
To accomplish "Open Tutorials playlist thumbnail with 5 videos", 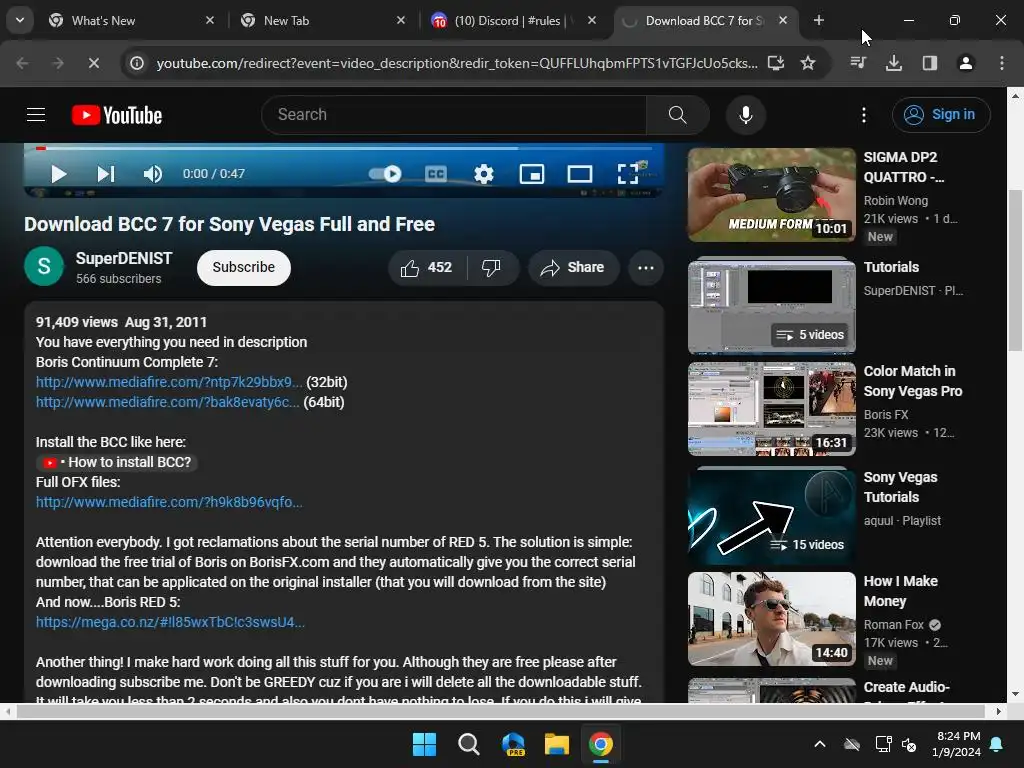I will [771, 305].
